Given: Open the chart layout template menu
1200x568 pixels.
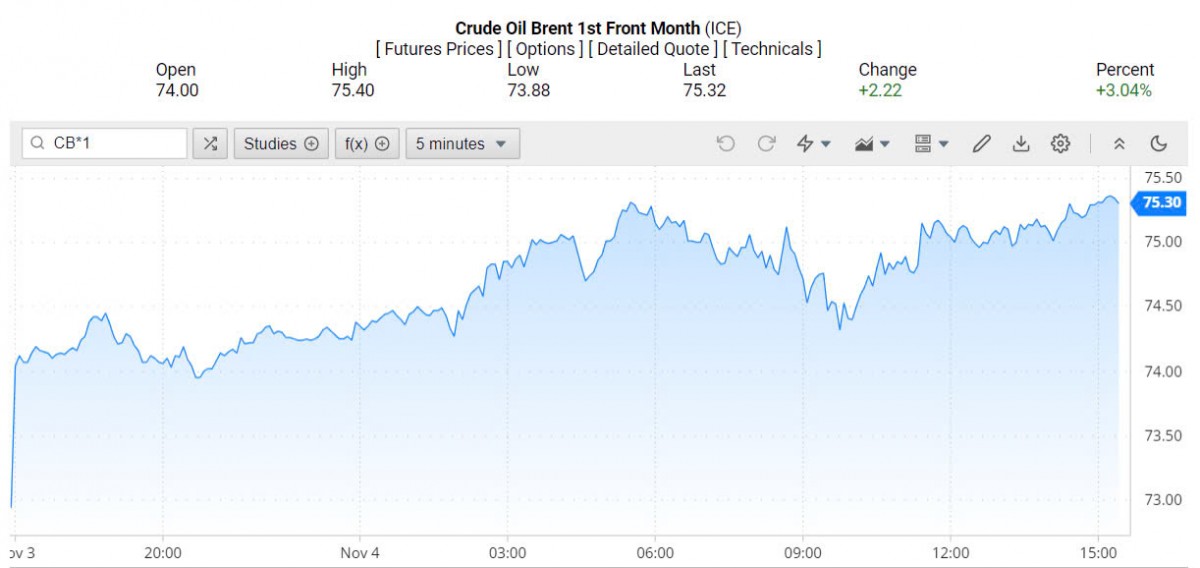Looking at the screenshot, I should 931,144.
